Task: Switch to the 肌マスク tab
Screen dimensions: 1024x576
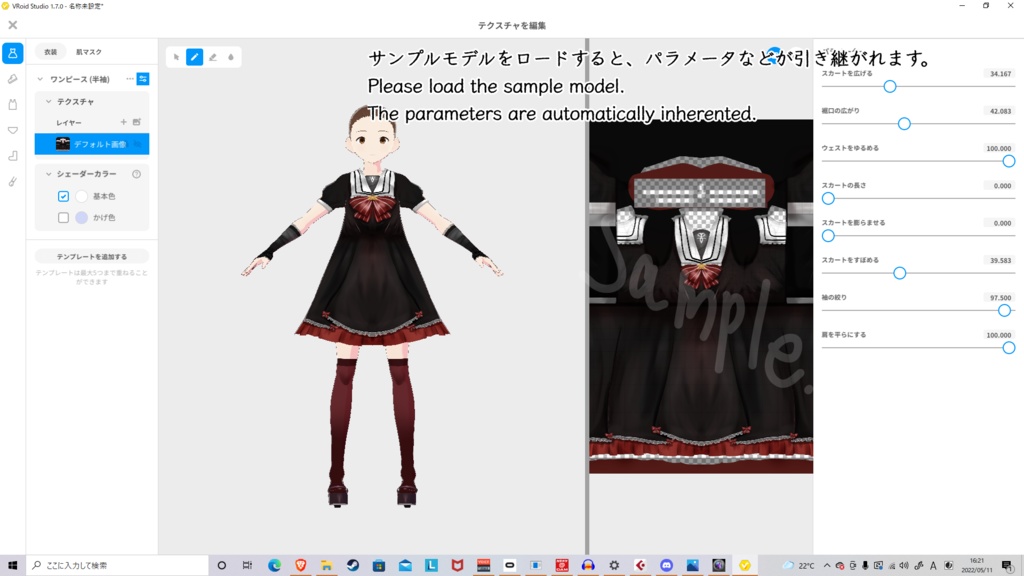Action: 87,51
